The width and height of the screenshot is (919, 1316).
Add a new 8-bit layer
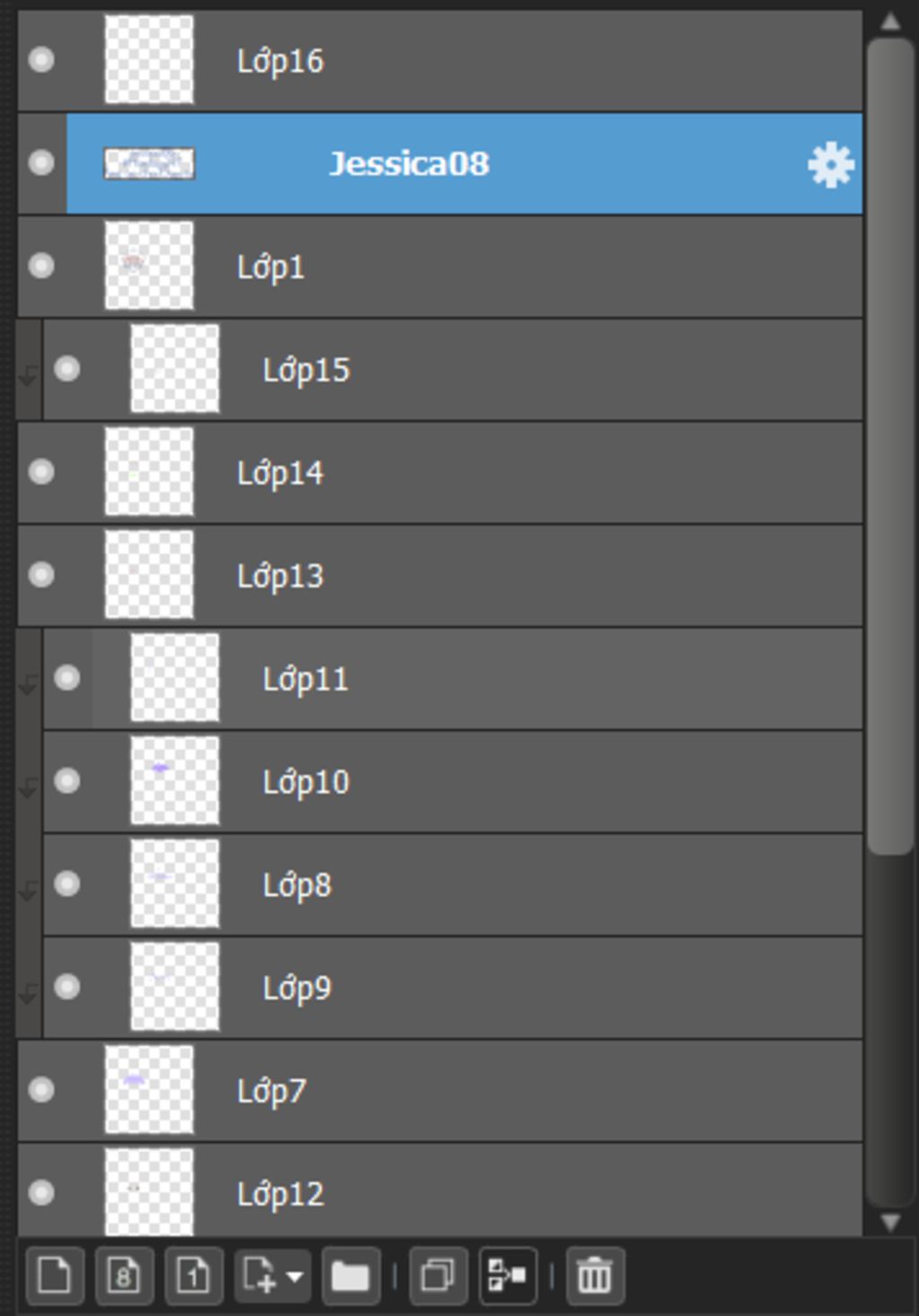(x=124, y=1275)
